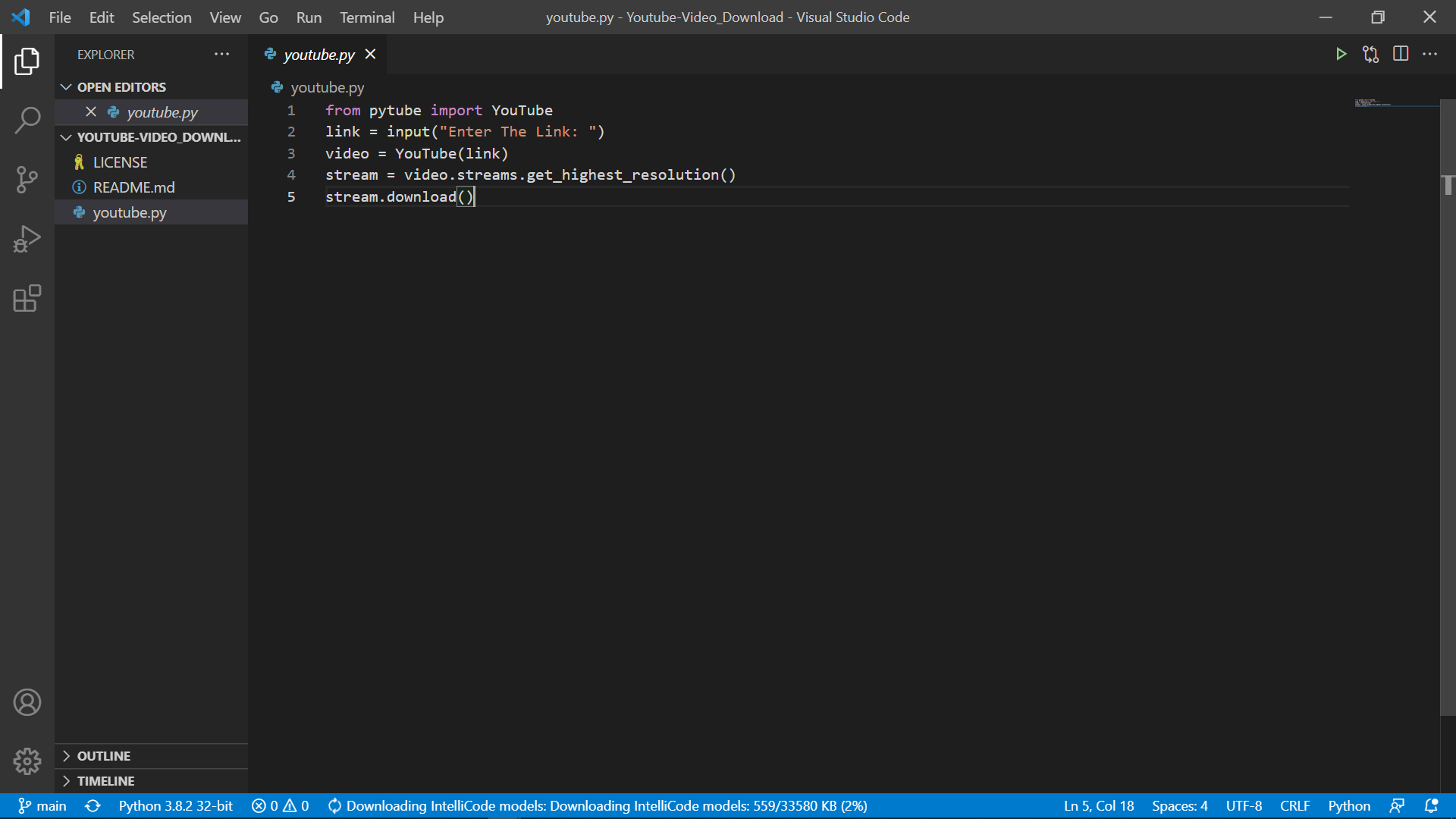The width and height of the screenshot is (1456, 819).
Task: Select Python language mode in status bar
Action: [1349, 805]
